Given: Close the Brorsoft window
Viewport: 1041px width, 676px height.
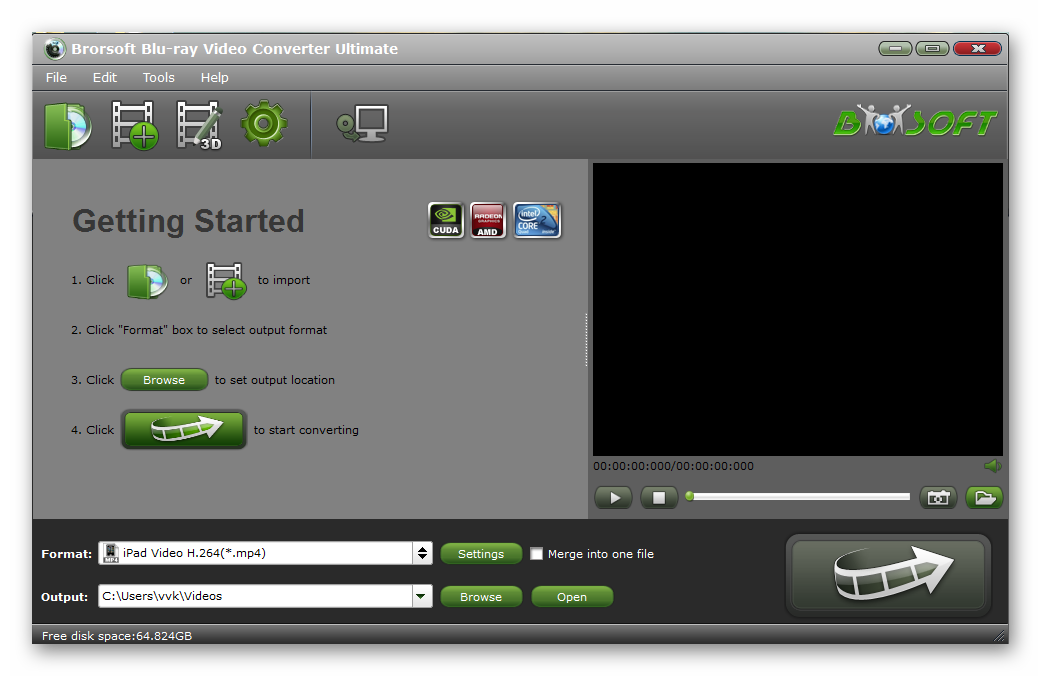Looking at the screenshot, I should coord(977,48).
